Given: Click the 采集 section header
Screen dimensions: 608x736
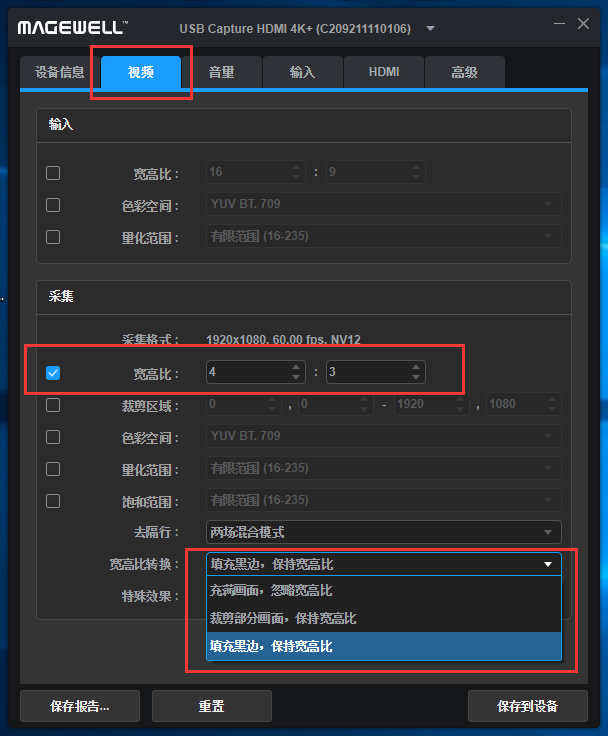Looking at the screenshot, I should tap(61, 296).
